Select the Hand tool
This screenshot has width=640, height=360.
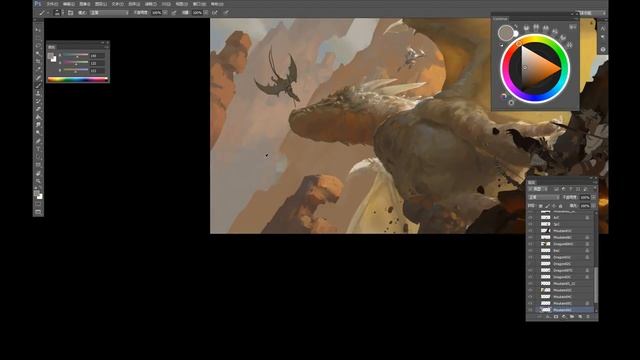(x=38, y=173)
